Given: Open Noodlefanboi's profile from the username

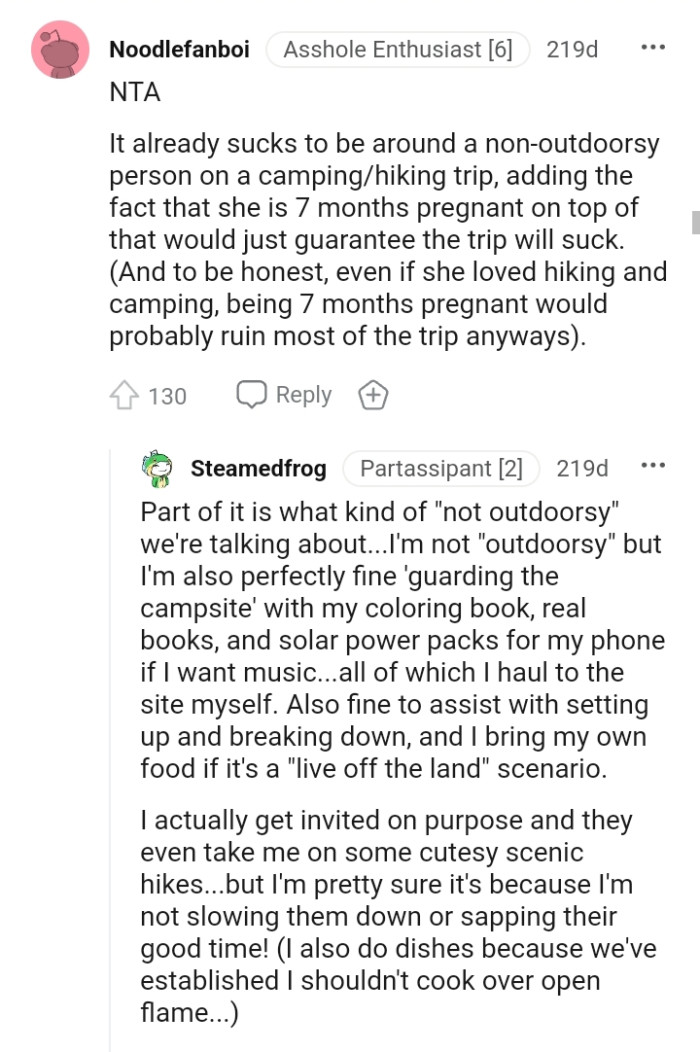Looking at the screenshot, I should click(178, 49).
